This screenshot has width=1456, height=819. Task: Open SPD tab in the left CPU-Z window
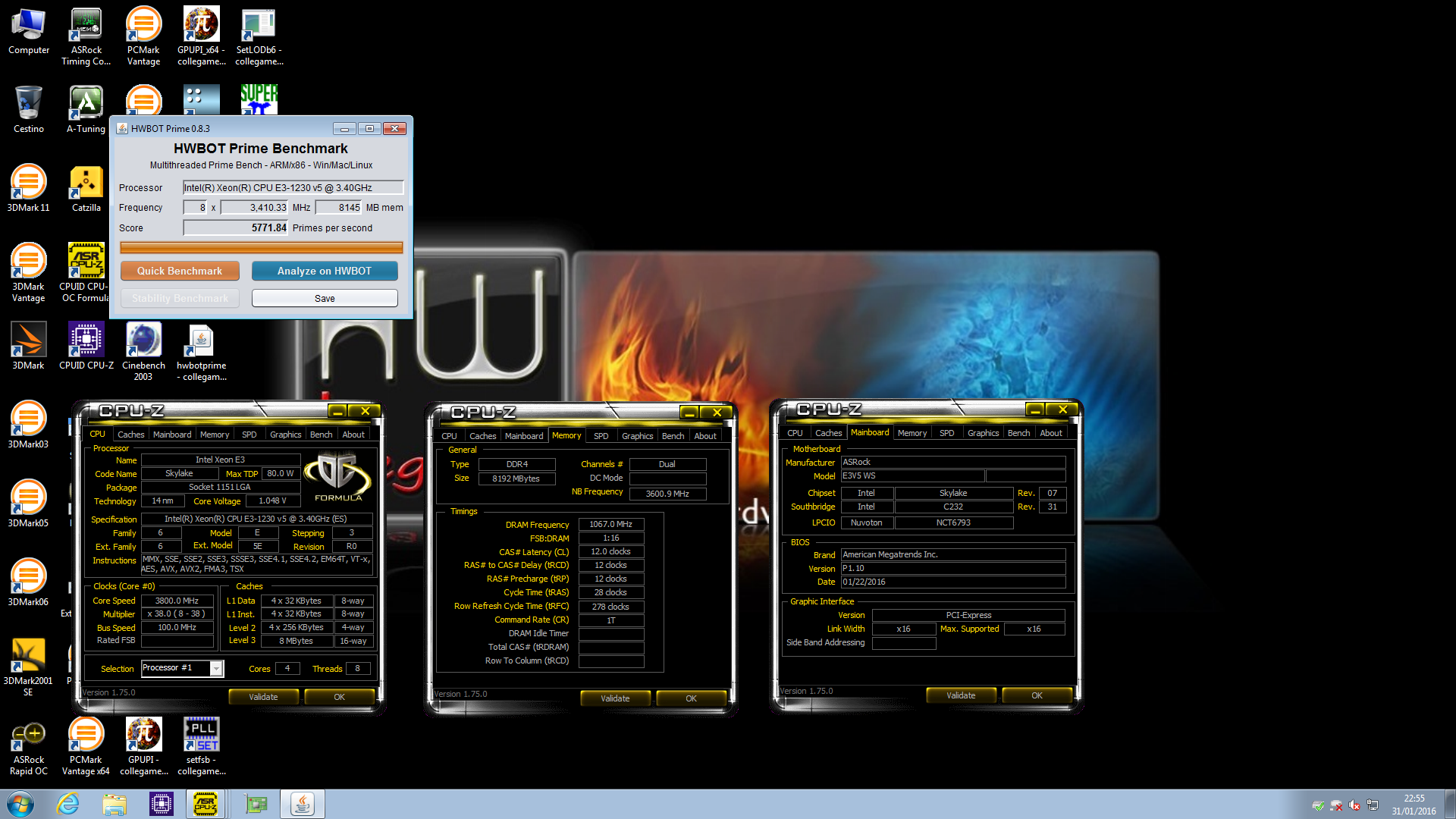(249, 435)
